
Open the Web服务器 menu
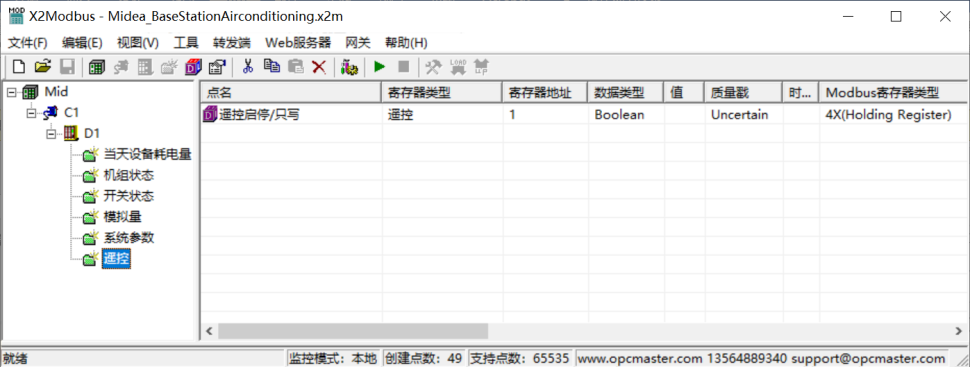(298, 43)
